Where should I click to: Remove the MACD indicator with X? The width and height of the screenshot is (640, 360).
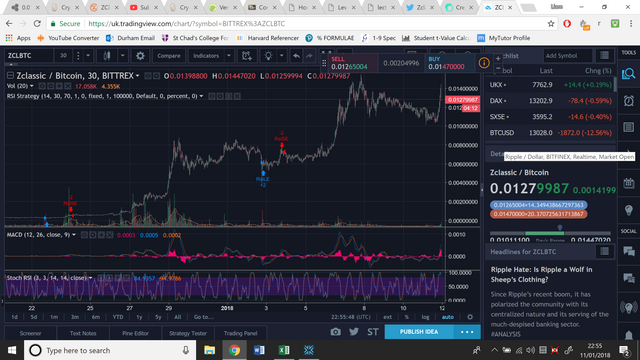tap(110, 235)
